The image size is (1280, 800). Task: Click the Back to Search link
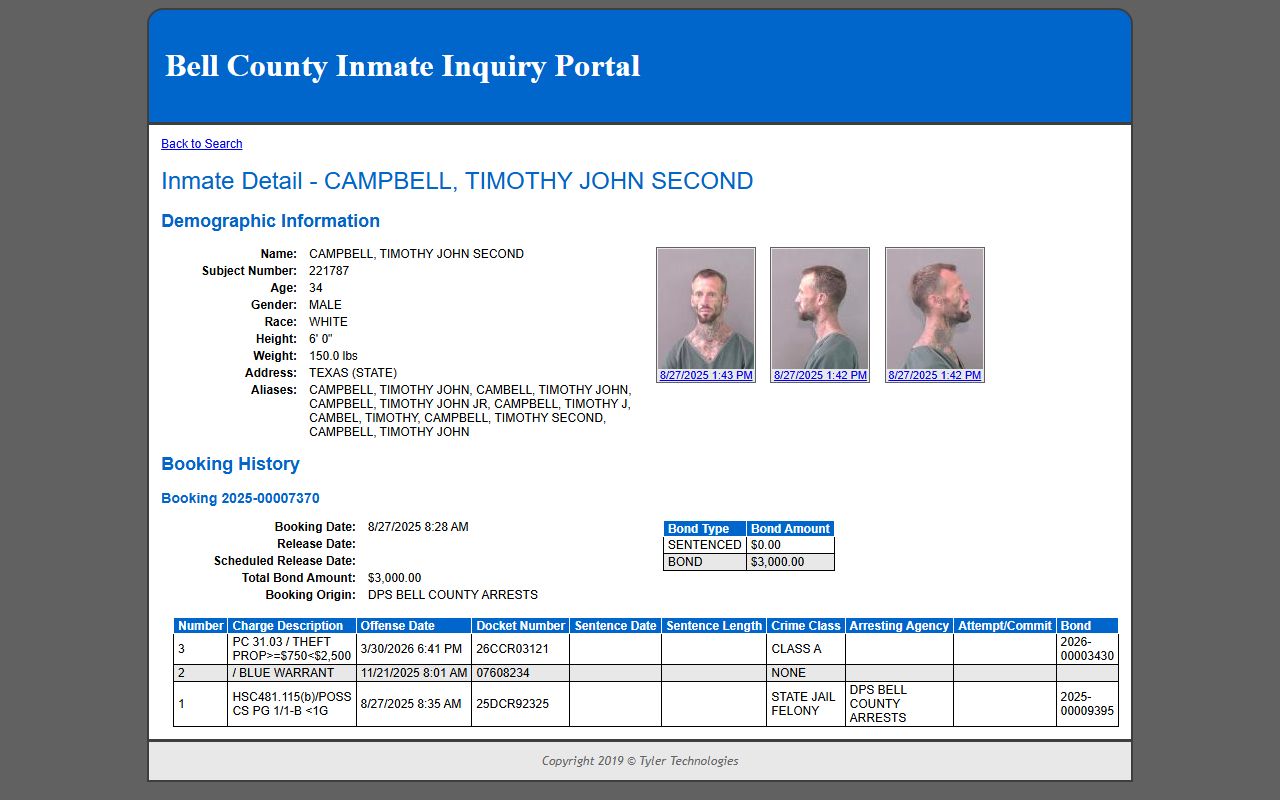(x=201, y=144)
